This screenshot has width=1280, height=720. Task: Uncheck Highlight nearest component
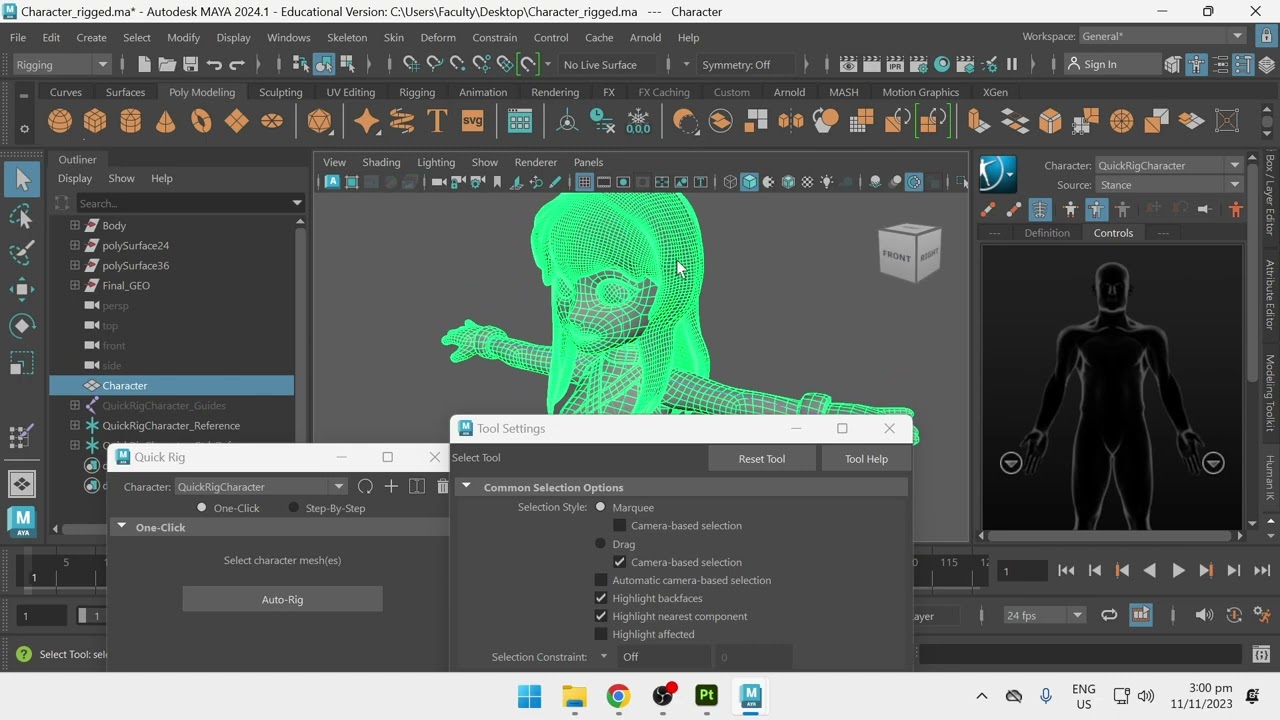click(x=601, y=616)
